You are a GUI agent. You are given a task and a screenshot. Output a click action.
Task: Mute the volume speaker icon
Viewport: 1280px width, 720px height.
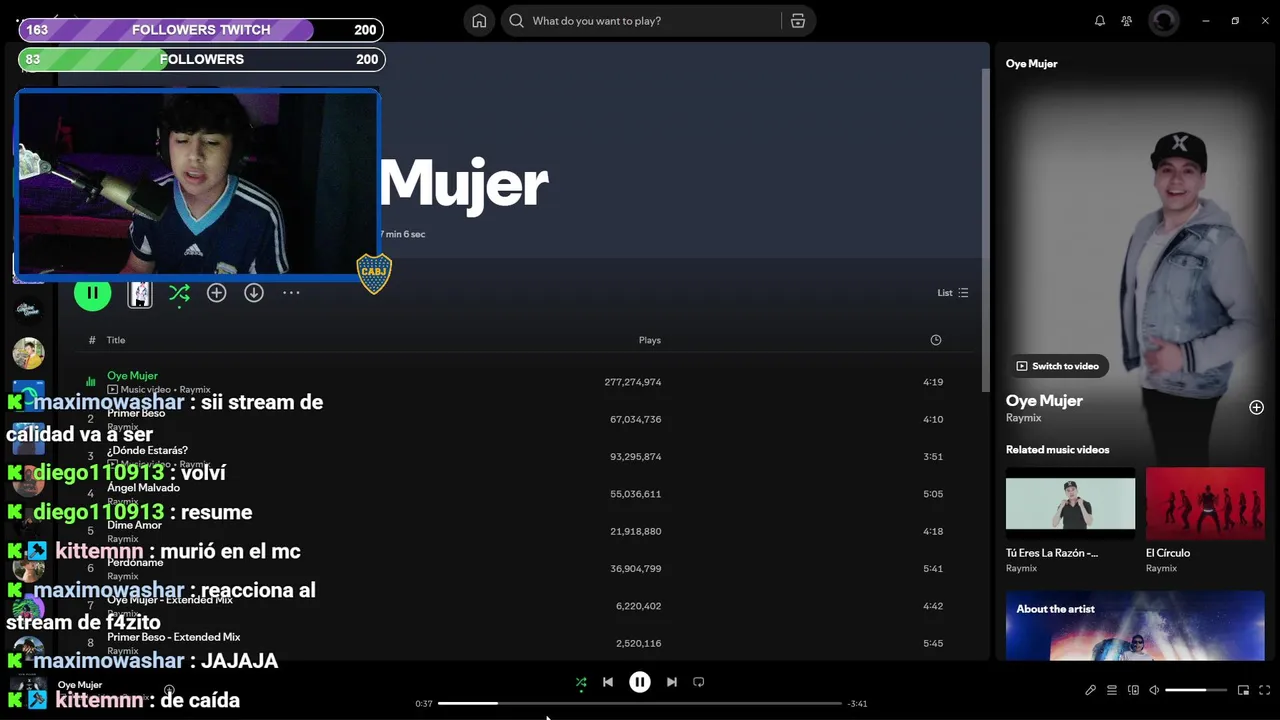coord(1154,690)
